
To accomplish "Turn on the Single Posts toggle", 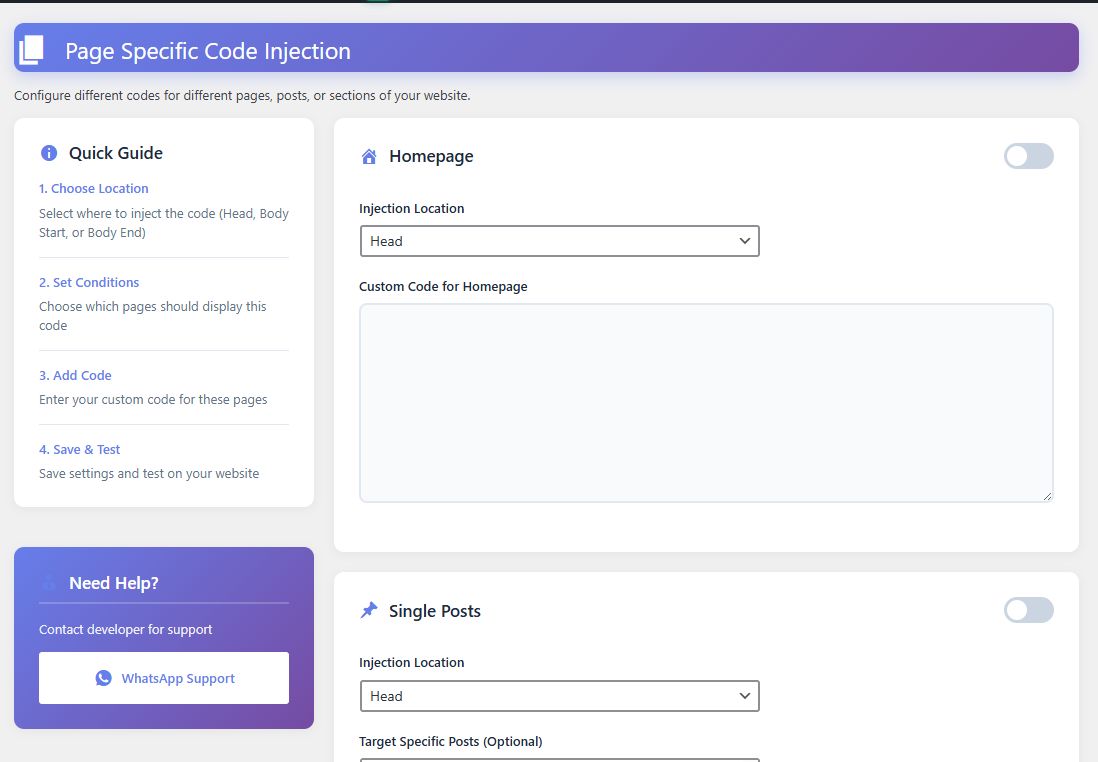I will click(1028, 610).
